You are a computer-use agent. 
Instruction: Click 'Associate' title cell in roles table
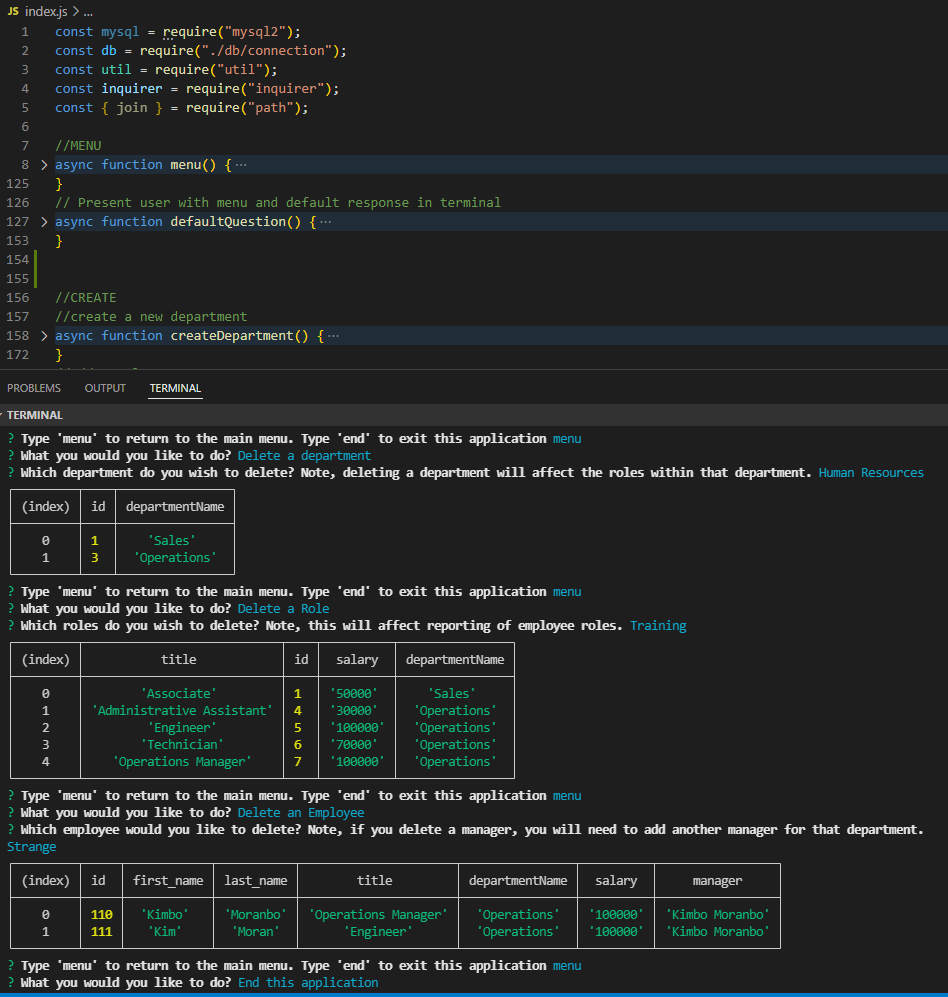coord(179,694)
